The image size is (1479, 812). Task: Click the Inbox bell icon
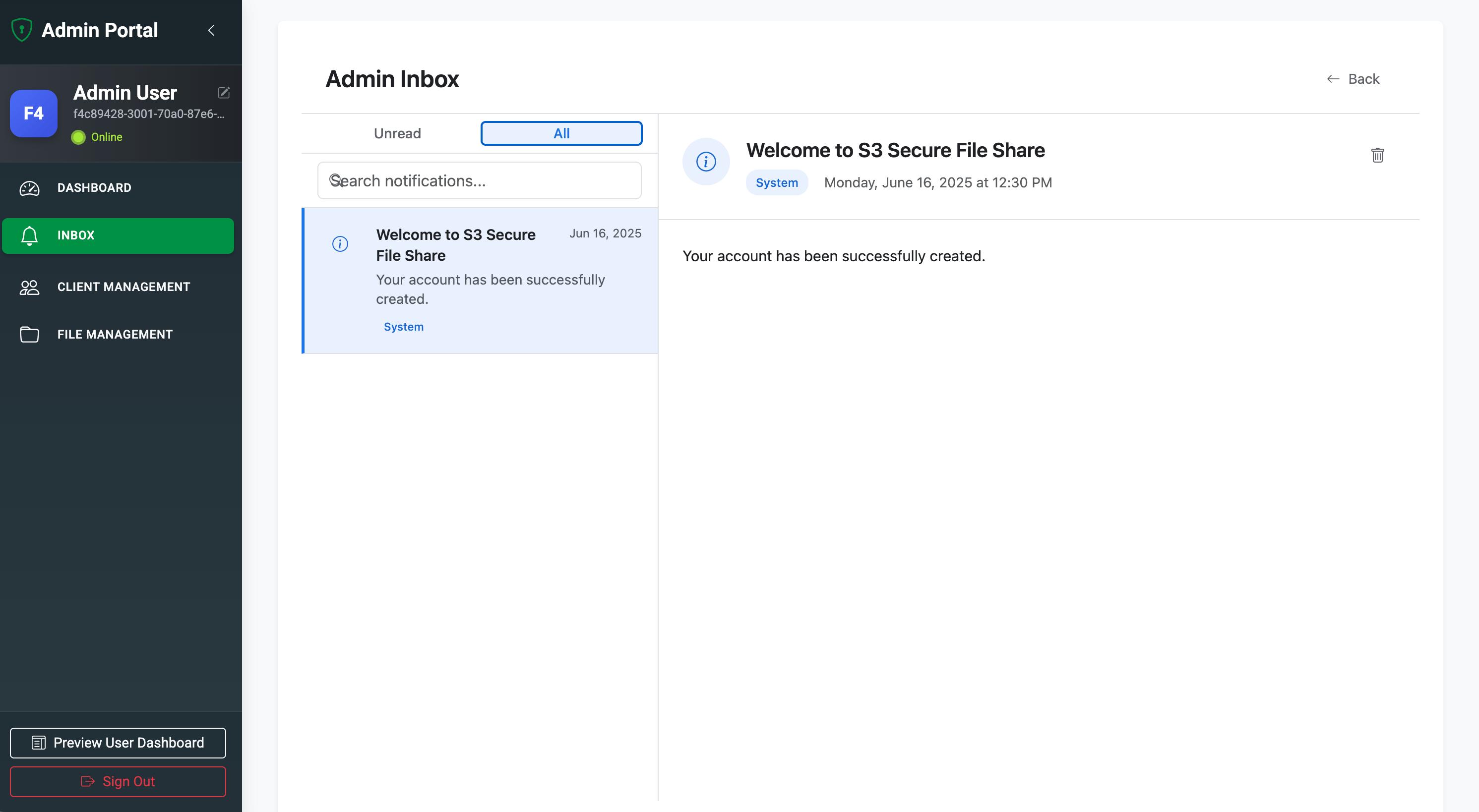click(29, 235)
